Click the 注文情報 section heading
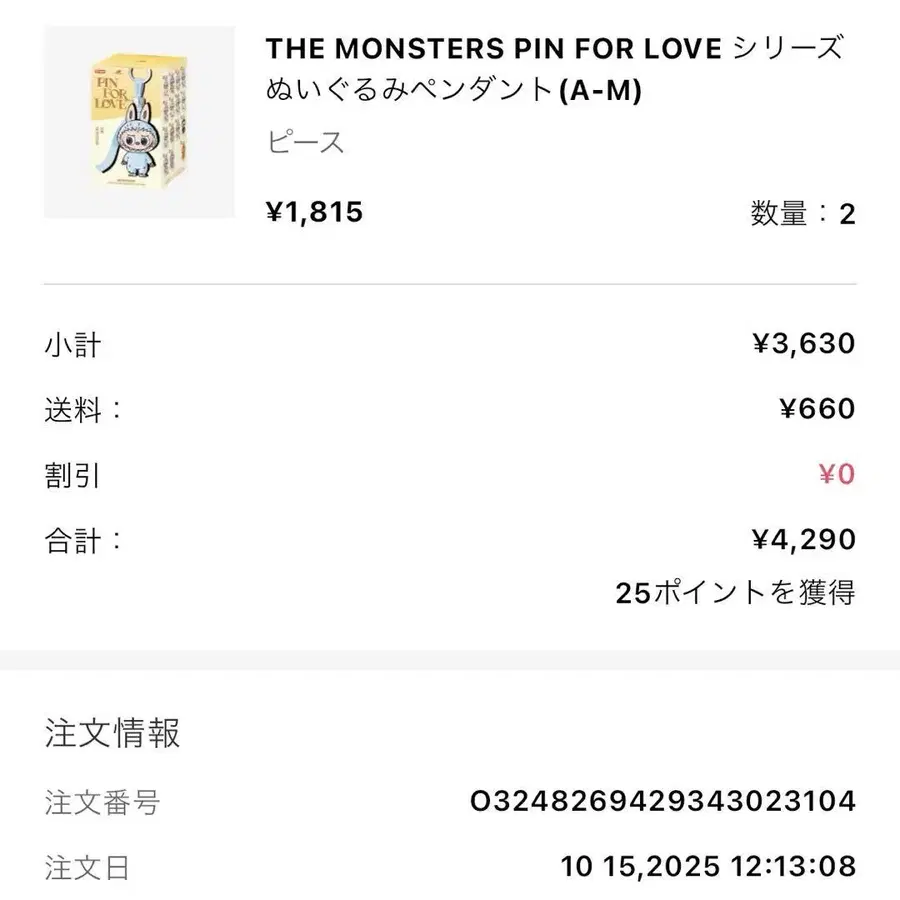Screen dimensions: 900x900 tap(113, 733)
